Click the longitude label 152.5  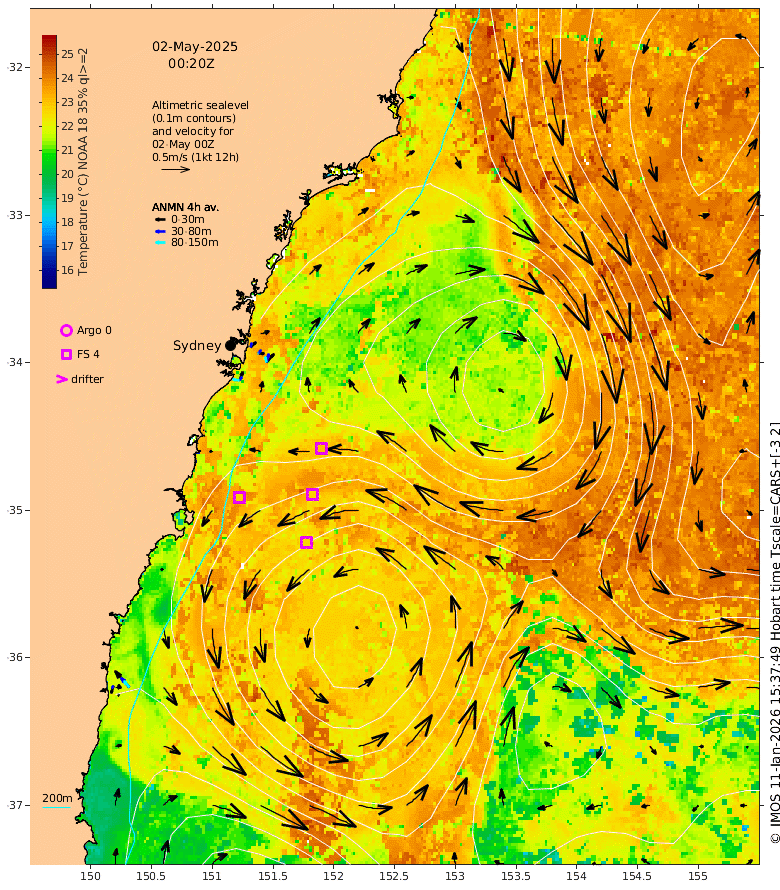pyautogui.click(x=394, y=876)
